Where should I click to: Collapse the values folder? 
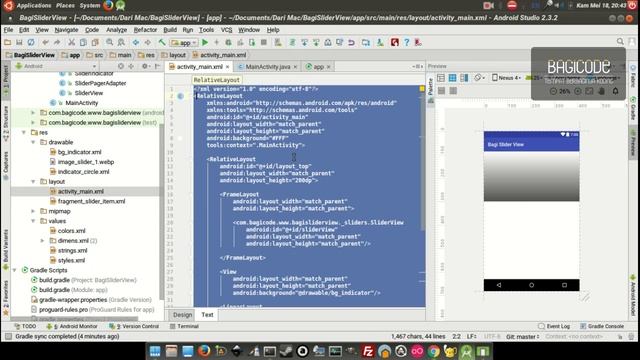[x=33, y=221]
